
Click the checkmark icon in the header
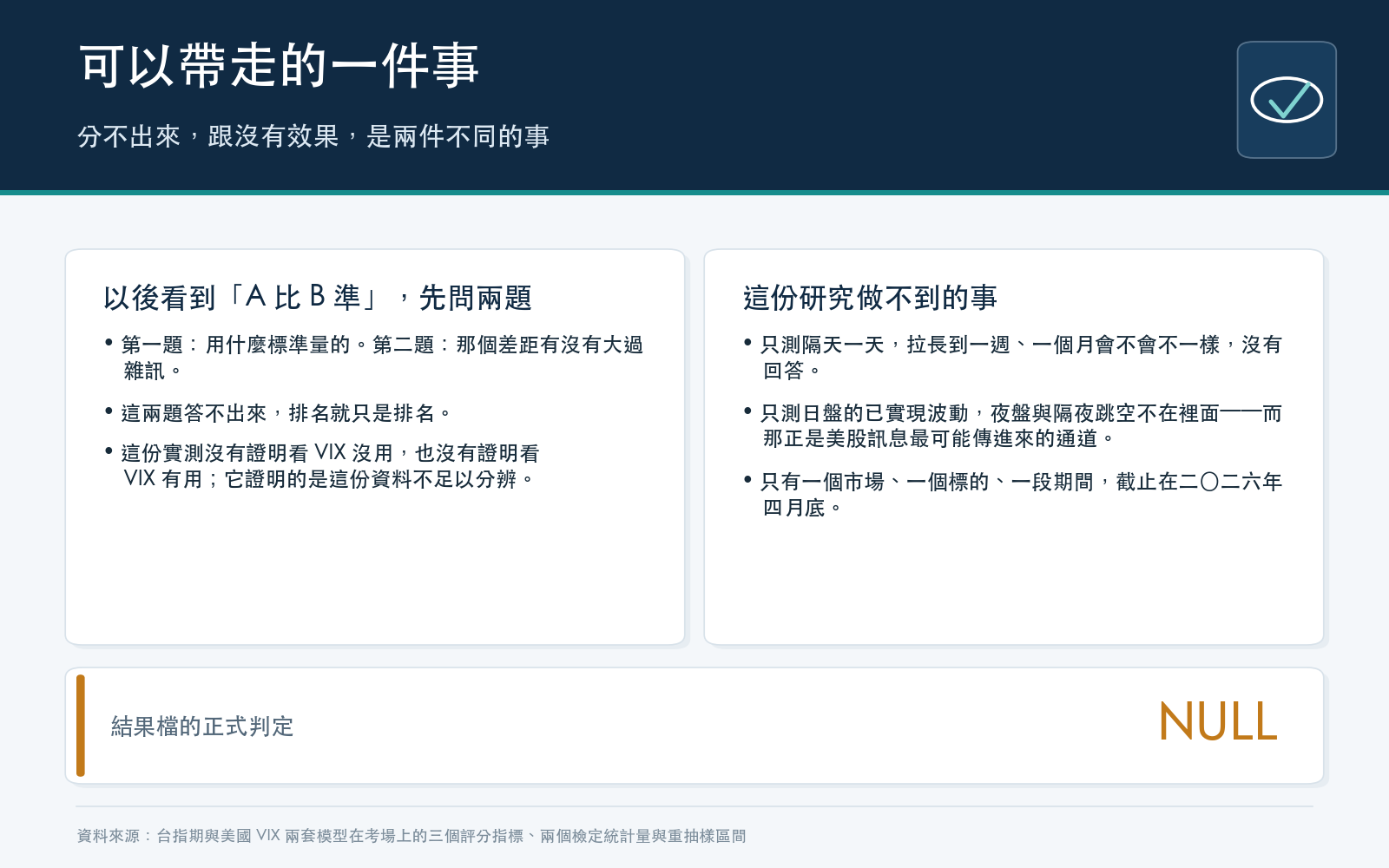[x=1287, y=100]
